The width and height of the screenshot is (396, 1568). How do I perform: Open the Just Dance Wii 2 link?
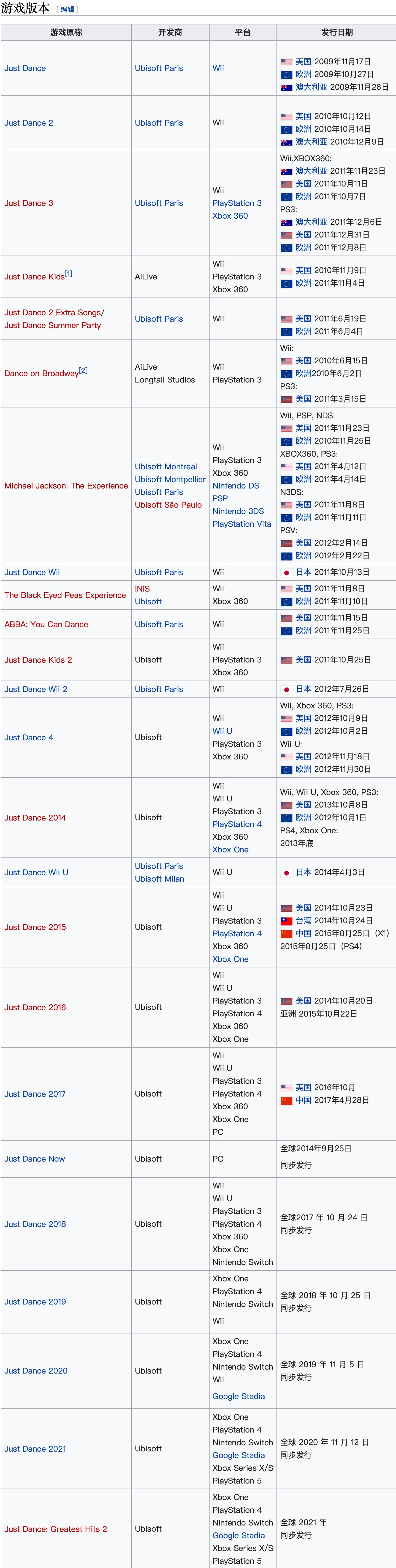pos(36,689)
